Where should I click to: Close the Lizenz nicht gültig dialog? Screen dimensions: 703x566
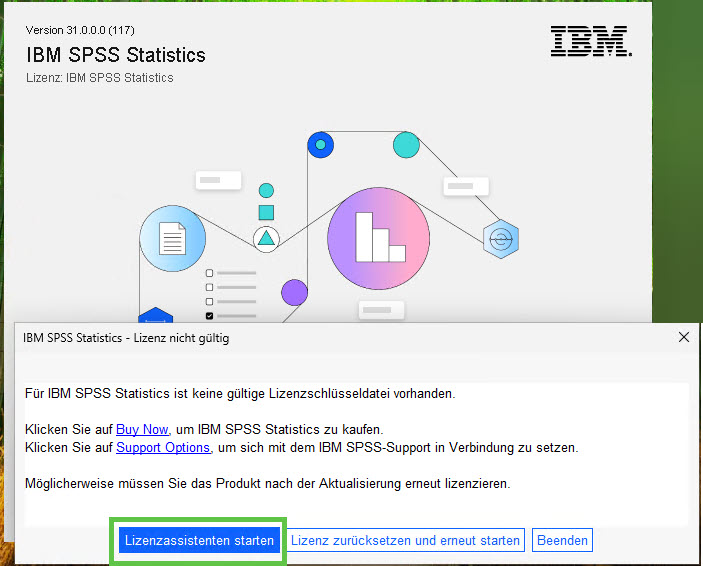point(684,338)
